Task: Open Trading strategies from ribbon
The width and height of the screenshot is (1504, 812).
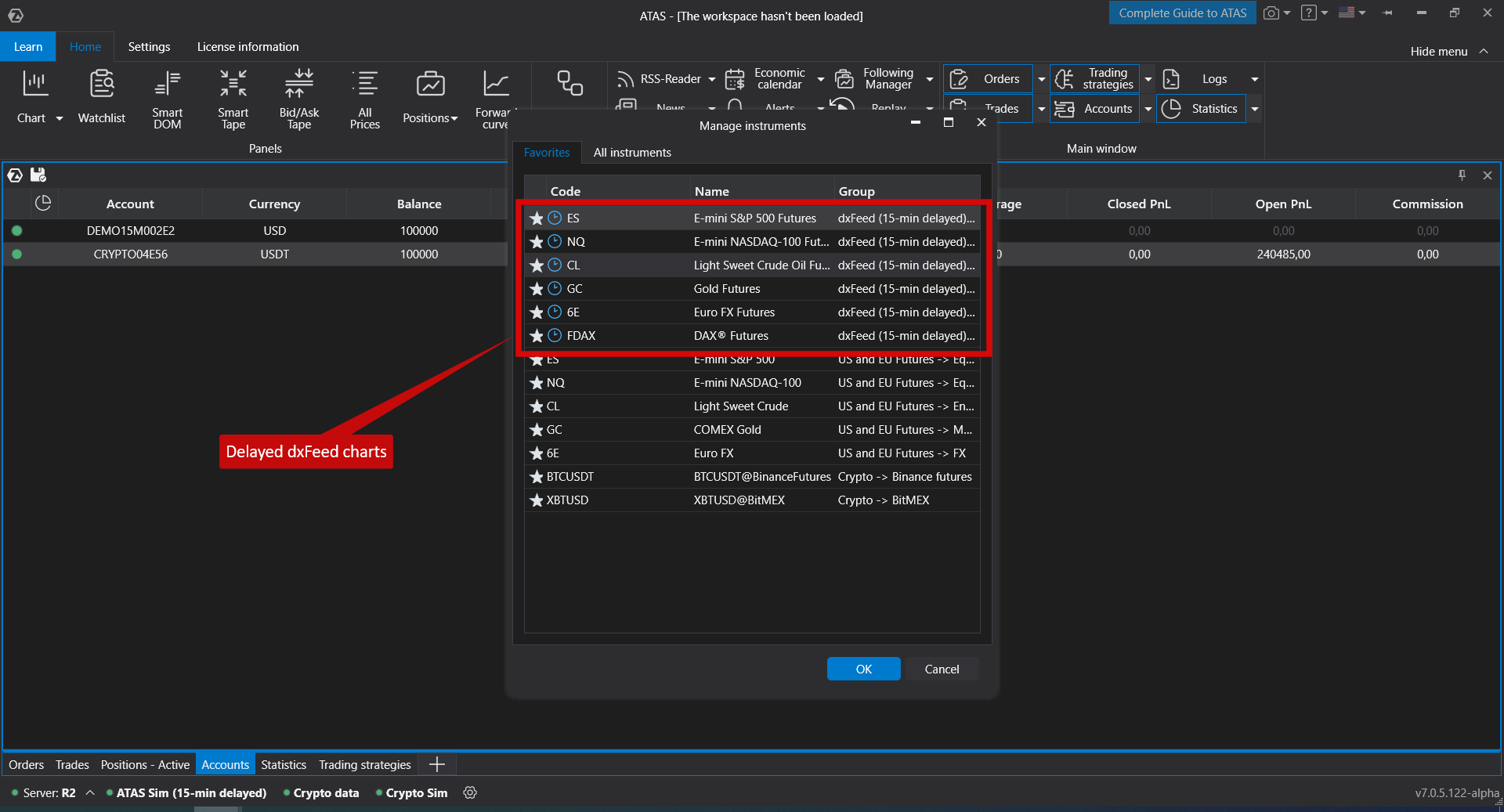Action: tap(1094, 79)
